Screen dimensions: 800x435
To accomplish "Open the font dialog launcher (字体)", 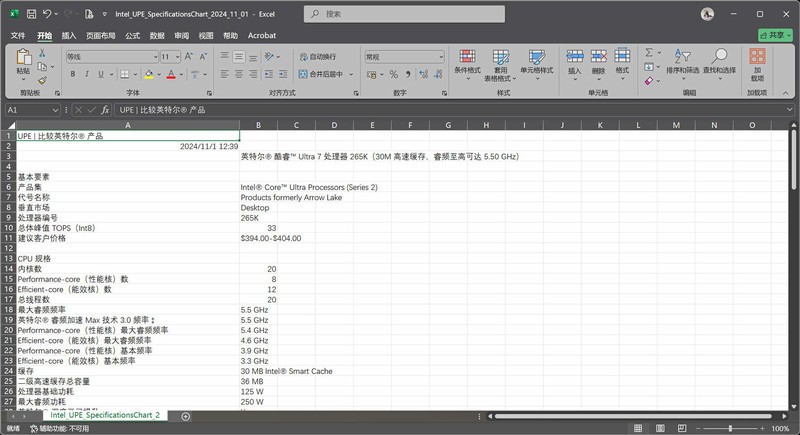I will [x=209, y=93].
